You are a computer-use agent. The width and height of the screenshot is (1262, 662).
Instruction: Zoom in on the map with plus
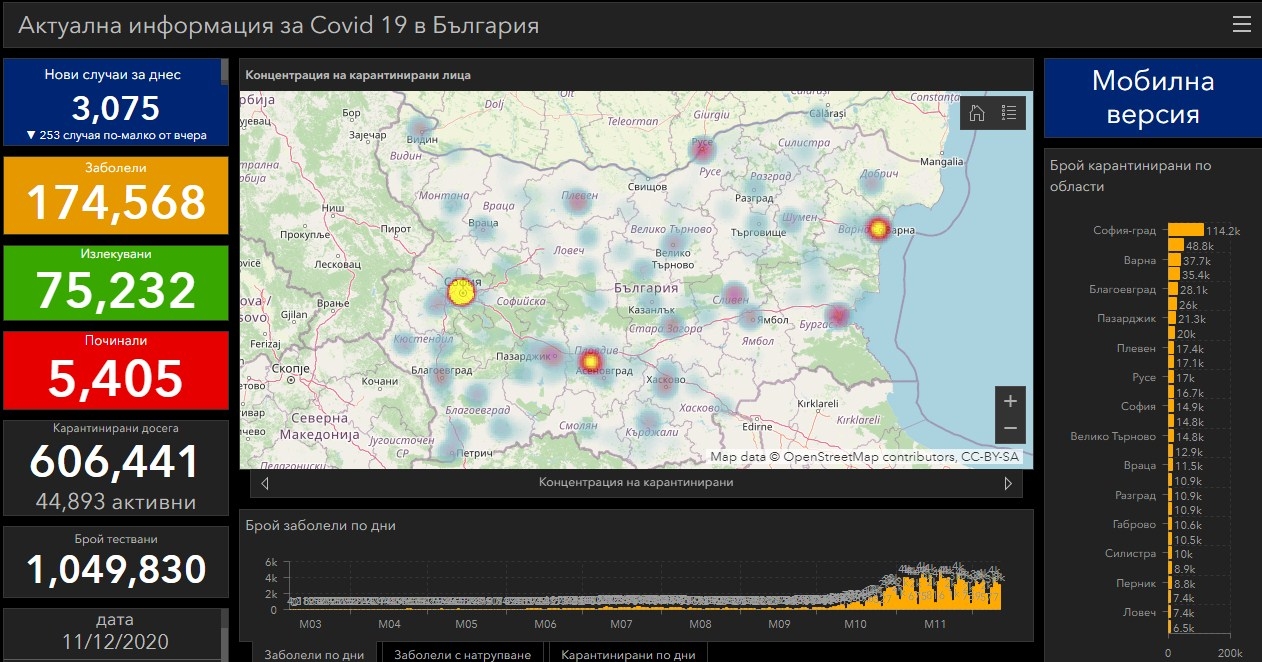pyautogui.click(x=1010, y=401)
